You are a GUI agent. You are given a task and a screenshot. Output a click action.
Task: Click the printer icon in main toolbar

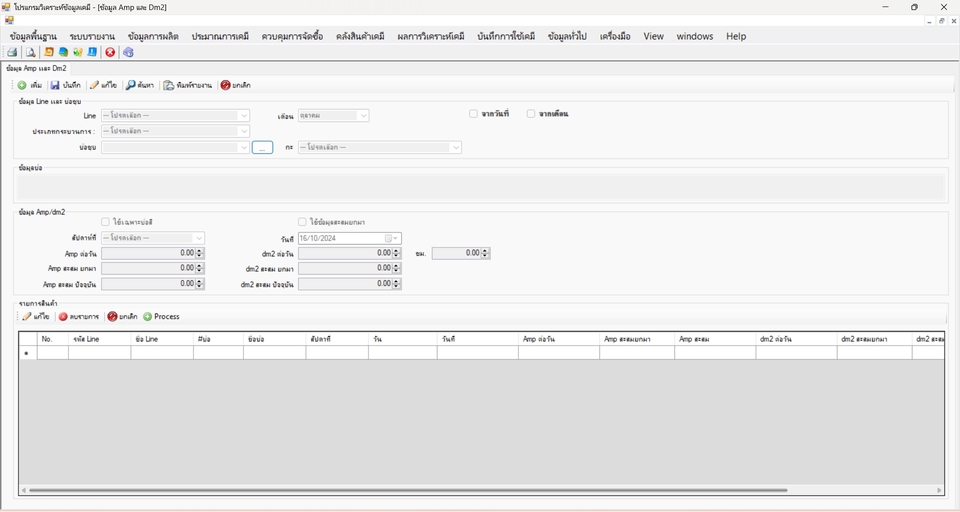(x=12, y=52)
